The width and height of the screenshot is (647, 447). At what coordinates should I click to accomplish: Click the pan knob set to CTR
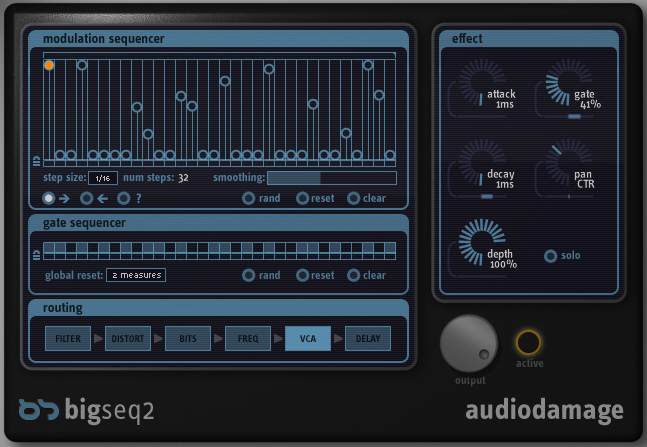tap(569, 163)
